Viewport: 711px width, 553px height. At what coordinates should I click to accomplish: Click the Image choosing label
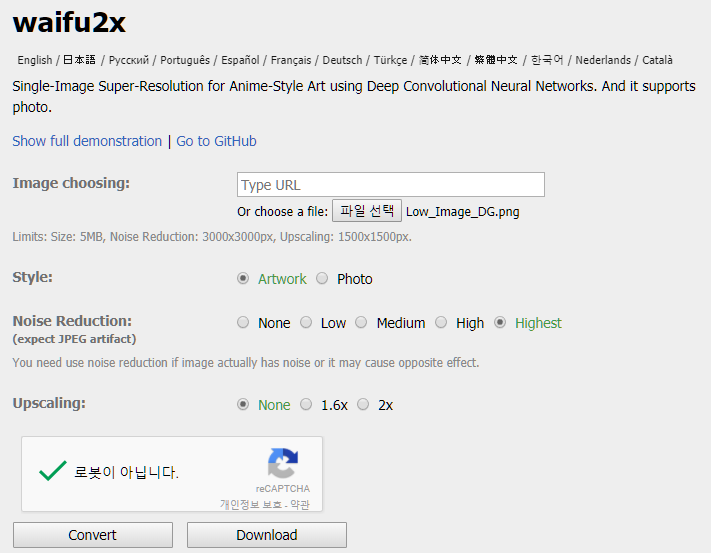pos(71,183)
